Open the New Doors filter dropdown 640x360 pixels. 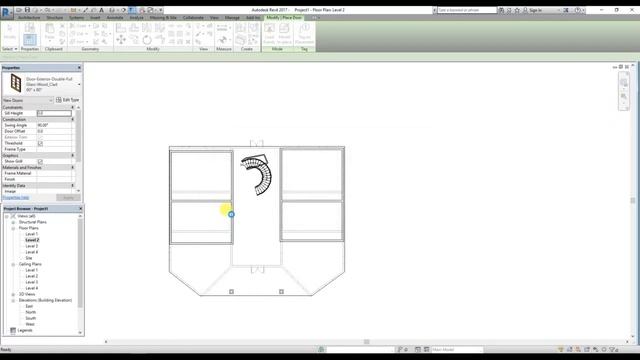[x=28, y=100]
